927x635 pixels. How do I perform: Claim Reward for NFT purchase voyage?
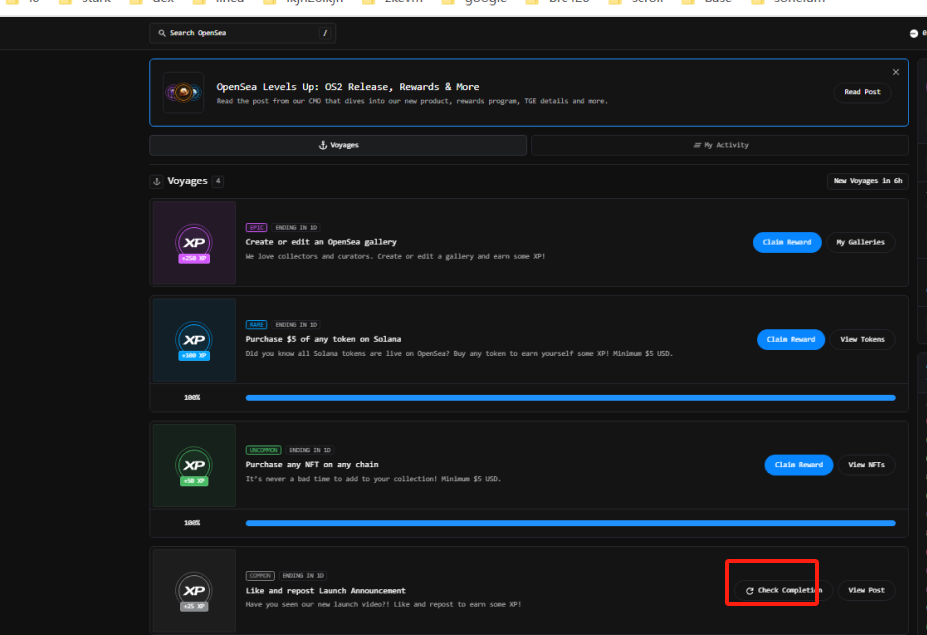pos(799,465)
